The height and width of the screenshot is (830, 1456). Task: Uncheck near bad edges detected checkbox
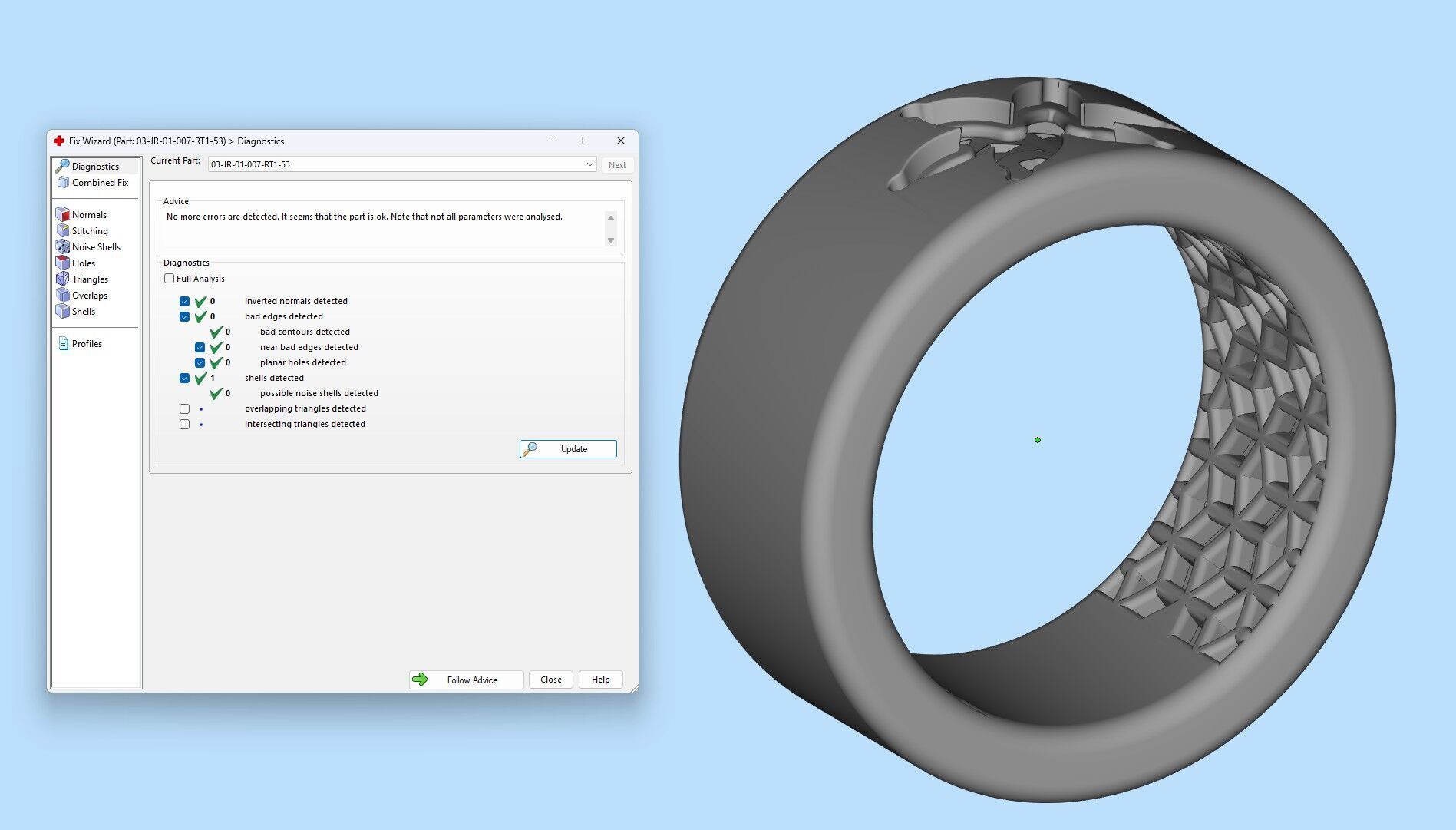point(200,347)
